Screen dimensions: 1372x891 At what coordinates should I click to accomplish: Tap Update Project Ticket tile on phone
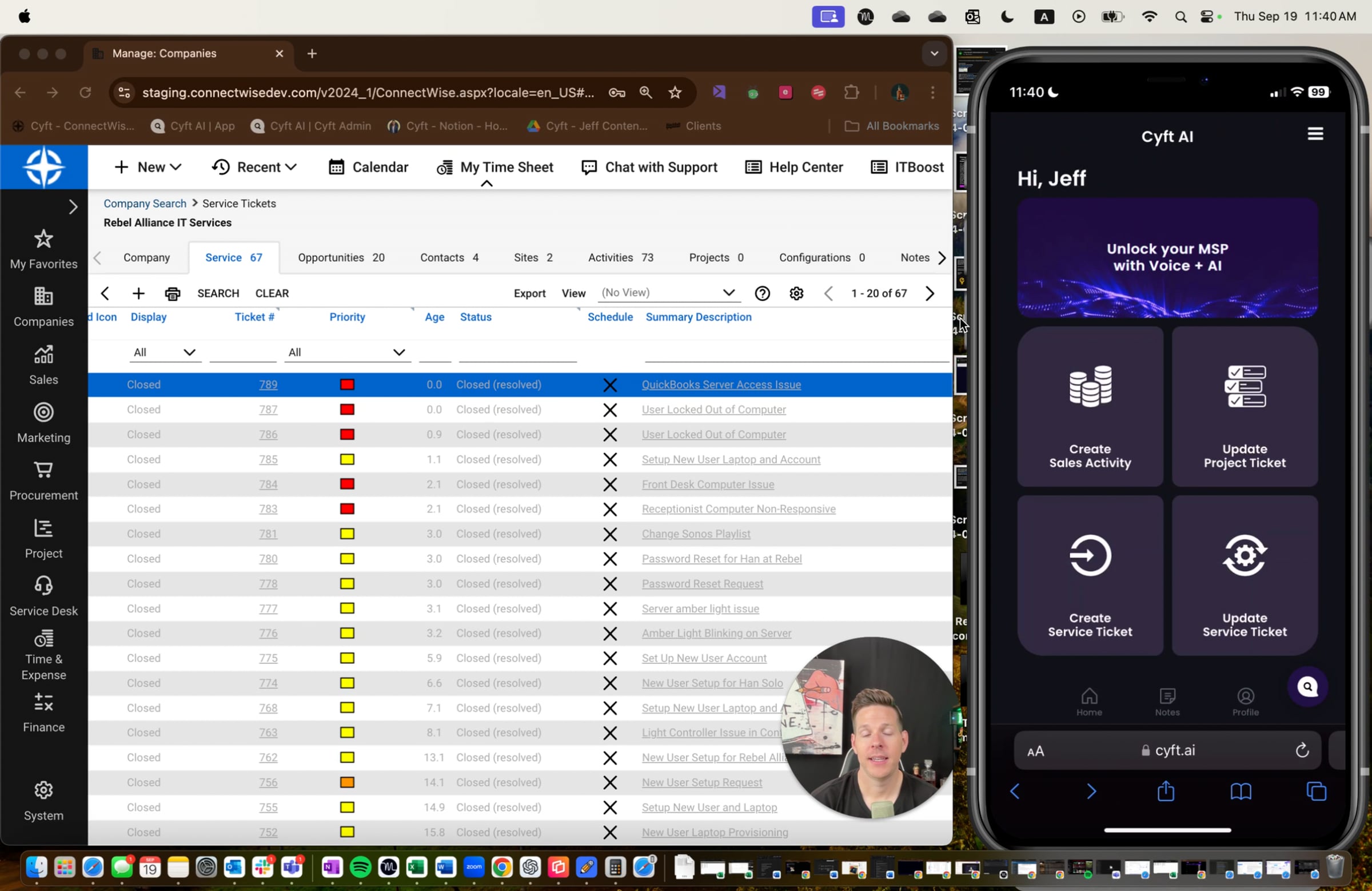pos(1244,407)
